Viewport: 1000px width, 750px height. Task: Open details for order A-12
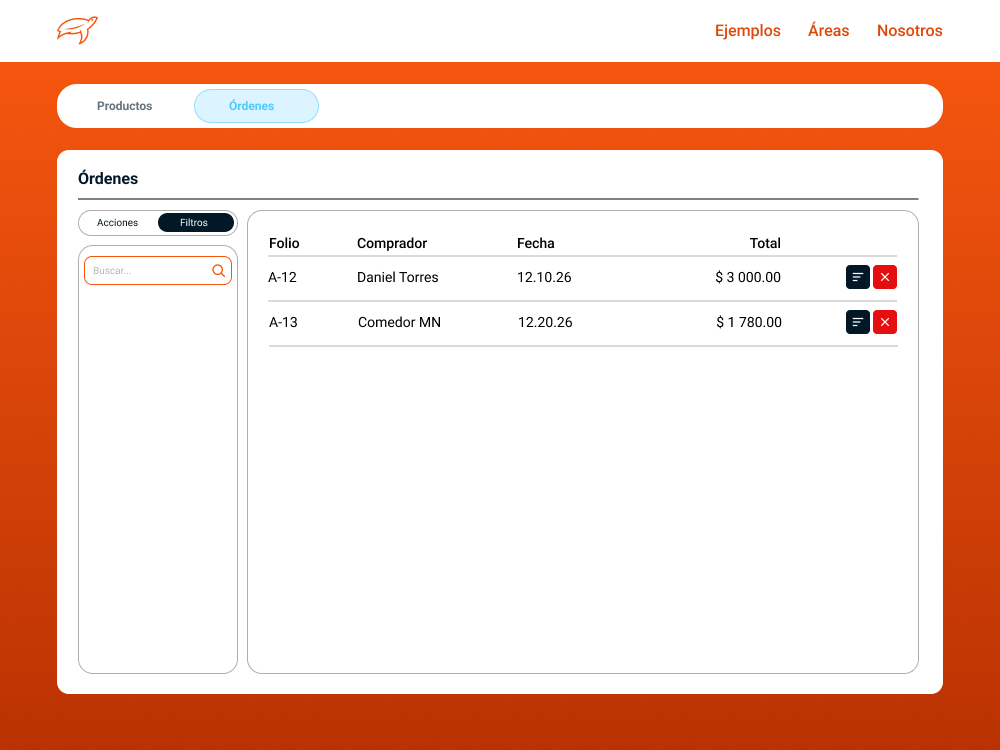[857, 277]
